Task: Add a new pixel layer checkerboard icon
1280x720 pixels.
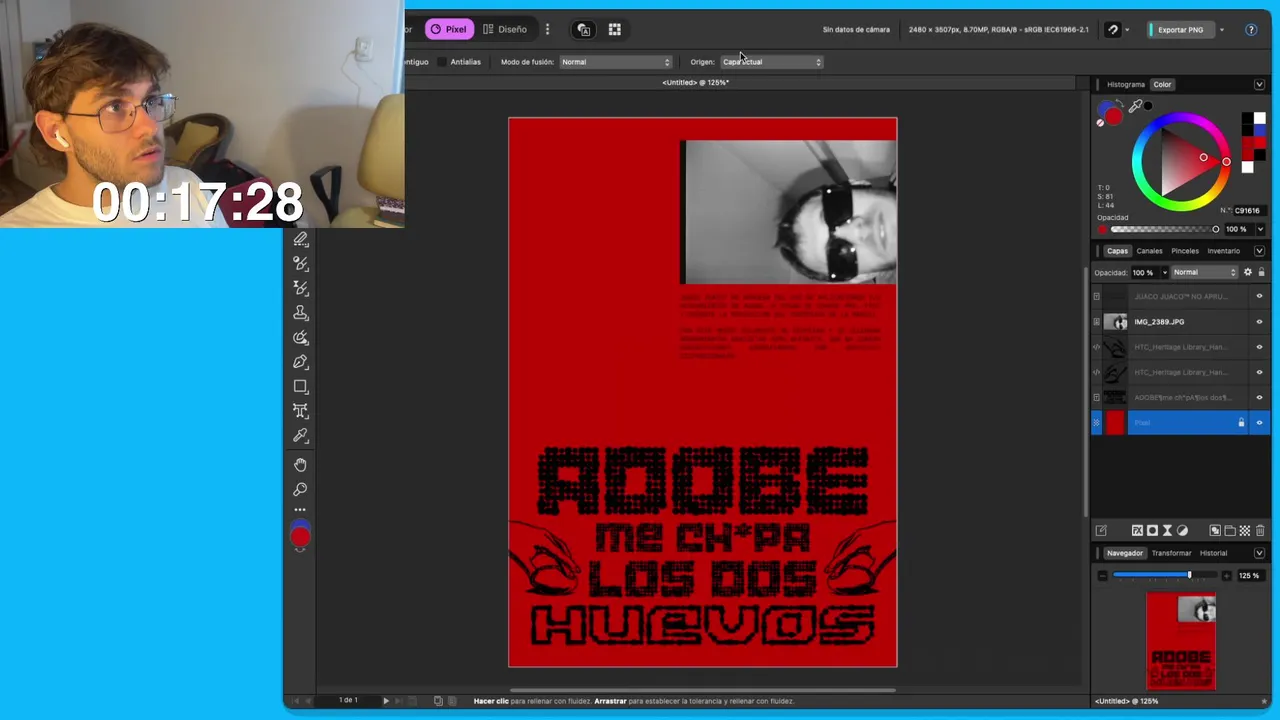Action: (1245, 531)
